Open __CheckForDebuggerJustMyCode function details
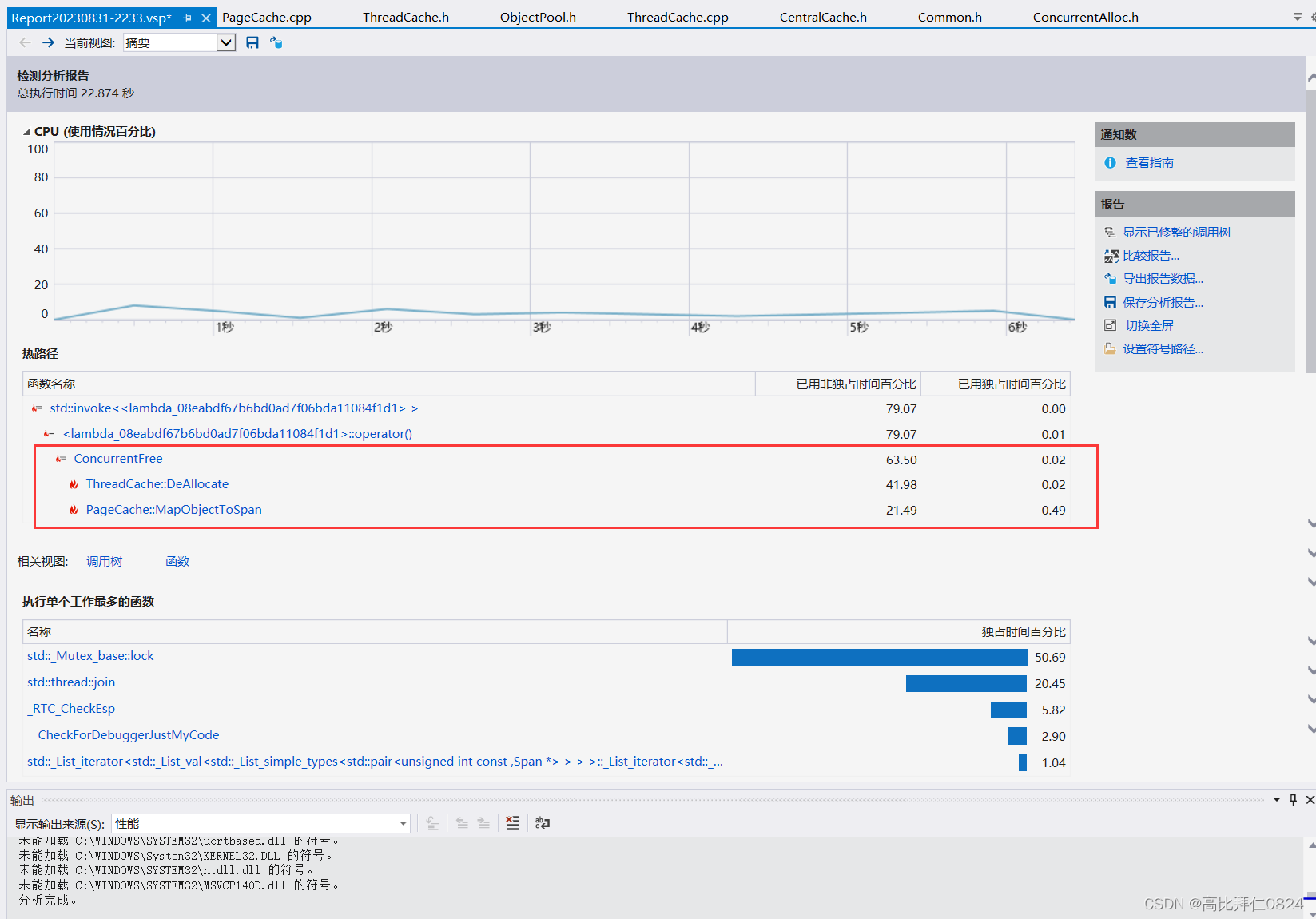 (x=123, y=735)
